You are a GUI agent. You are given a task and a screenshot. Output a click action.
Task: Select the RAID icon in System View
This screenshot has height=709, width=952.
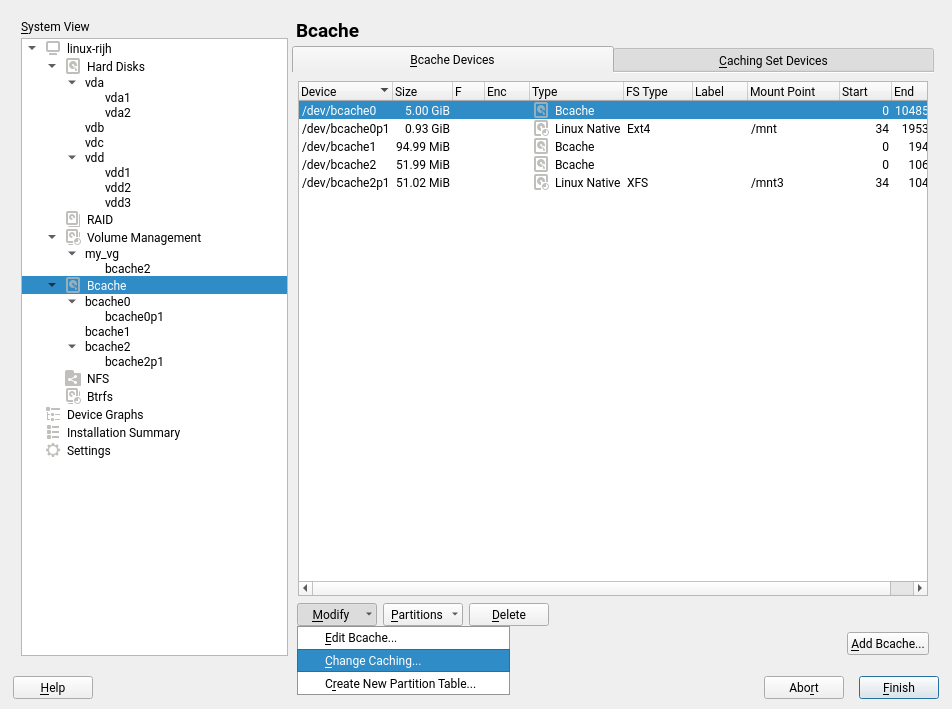pyautogui.click(x=72, y=219)
